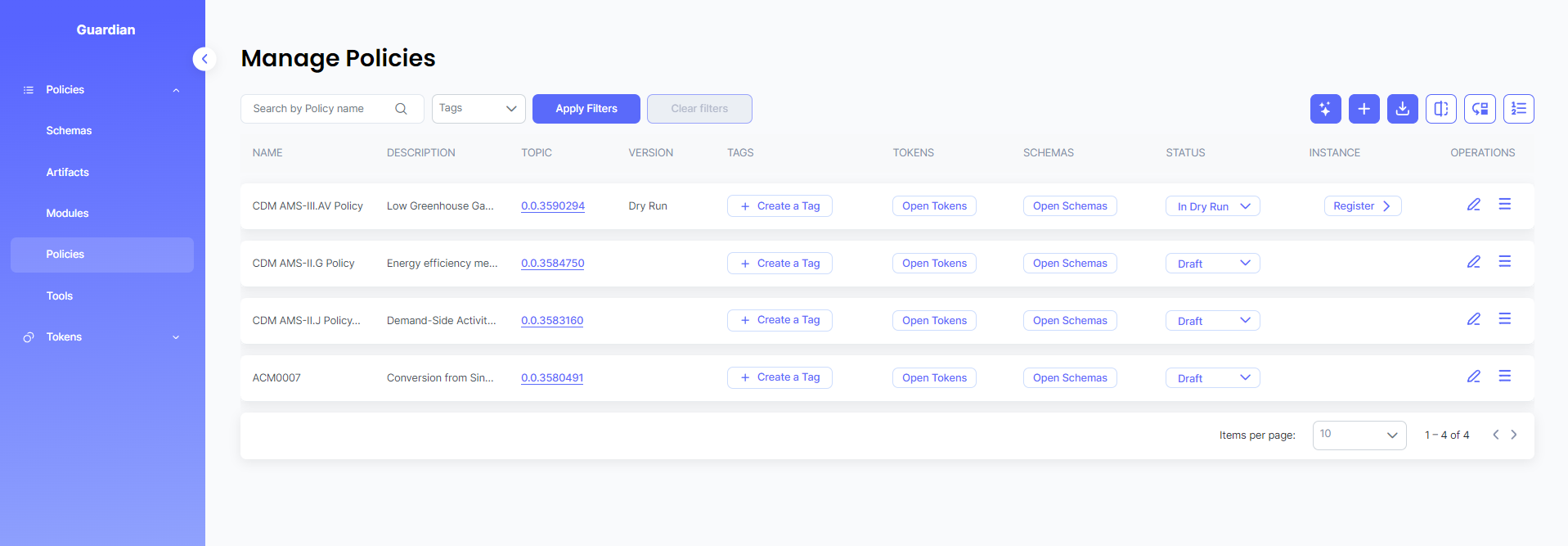Open Items per page dropdown
1568x546 pixels.
pyautogui.click(x=1359, y=435)
